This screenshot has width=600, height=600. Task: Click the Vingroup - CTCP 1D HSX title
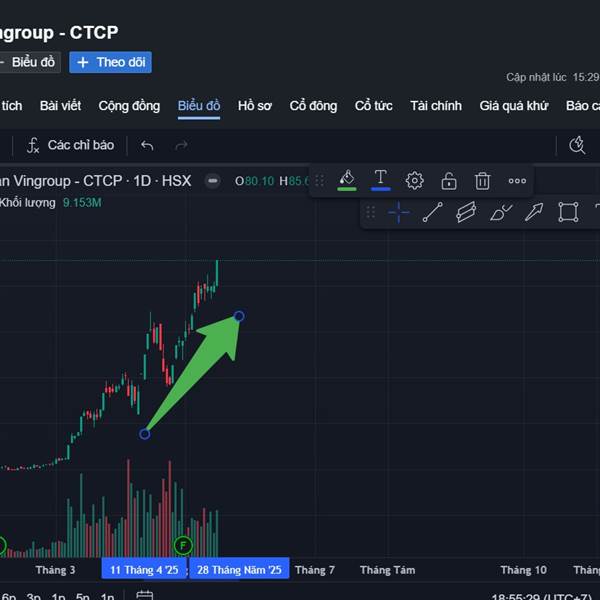[95, 181]
